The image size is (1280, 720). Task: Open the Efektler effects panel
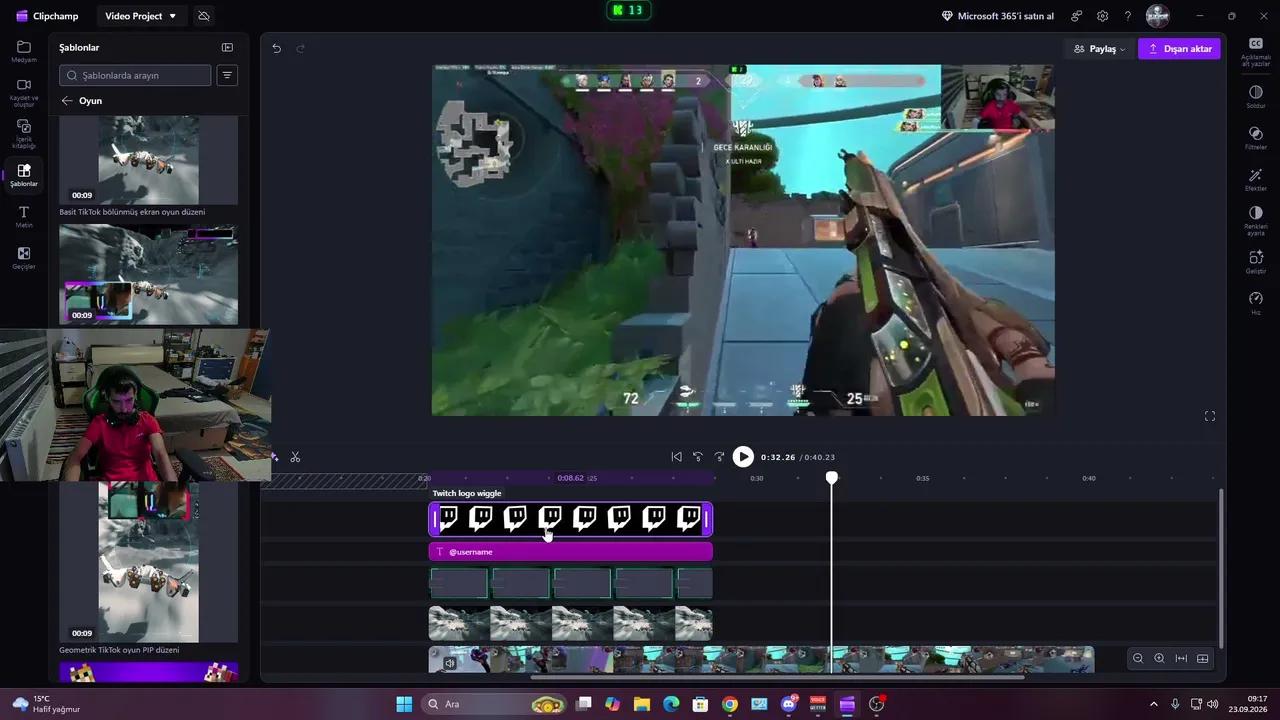pos(1256,180)
